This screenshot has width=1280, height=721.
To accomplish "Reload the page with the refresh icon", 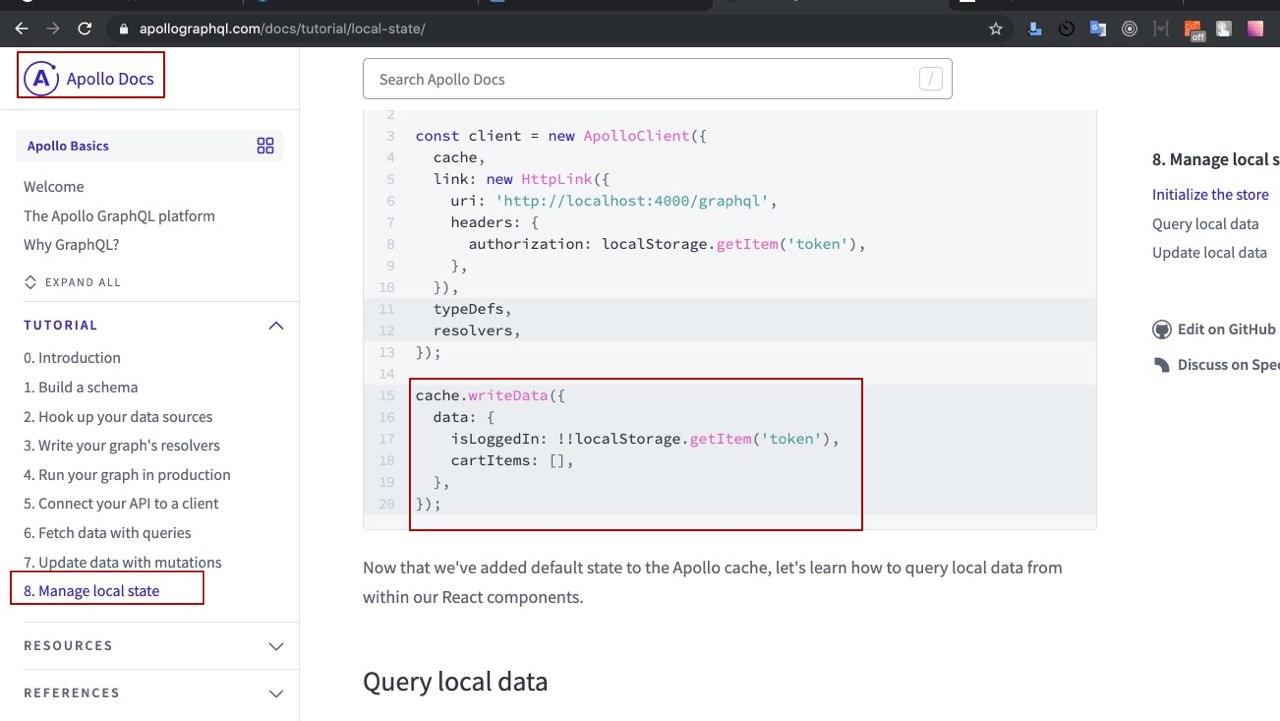I will pyautogui.click(x=85, y=29).
